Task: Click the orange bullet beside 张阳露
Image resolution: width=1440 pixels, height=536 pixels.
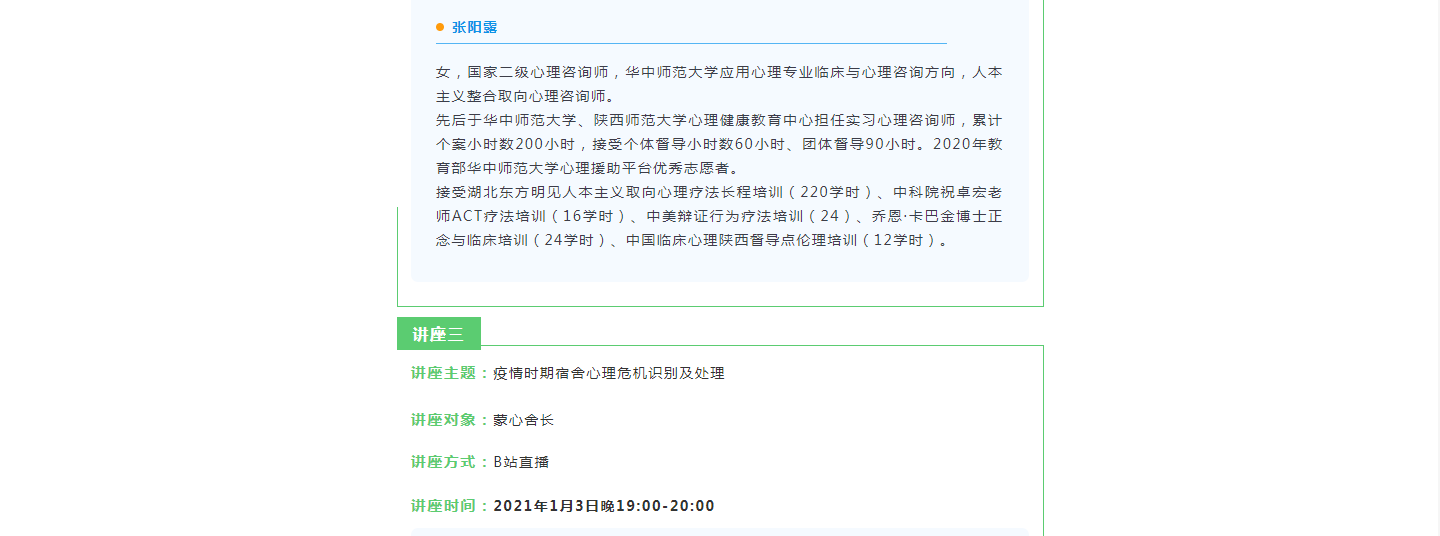Action: 440,27
